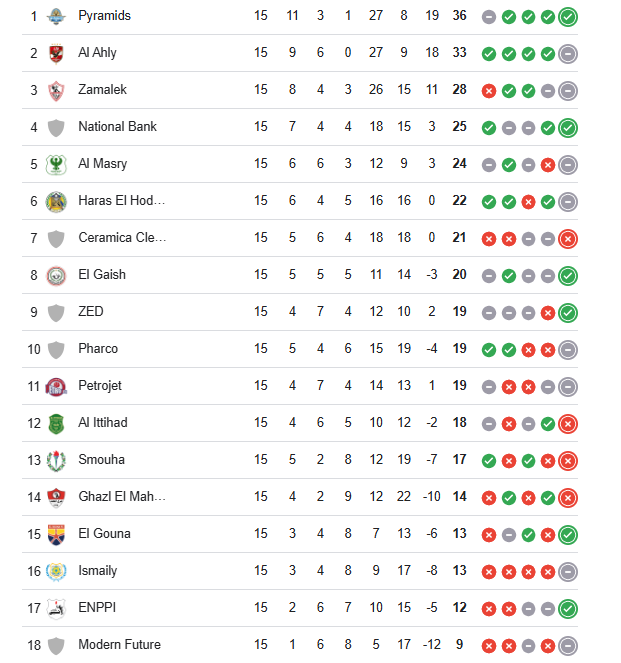Open the ZED team link

tap(91, 312)
